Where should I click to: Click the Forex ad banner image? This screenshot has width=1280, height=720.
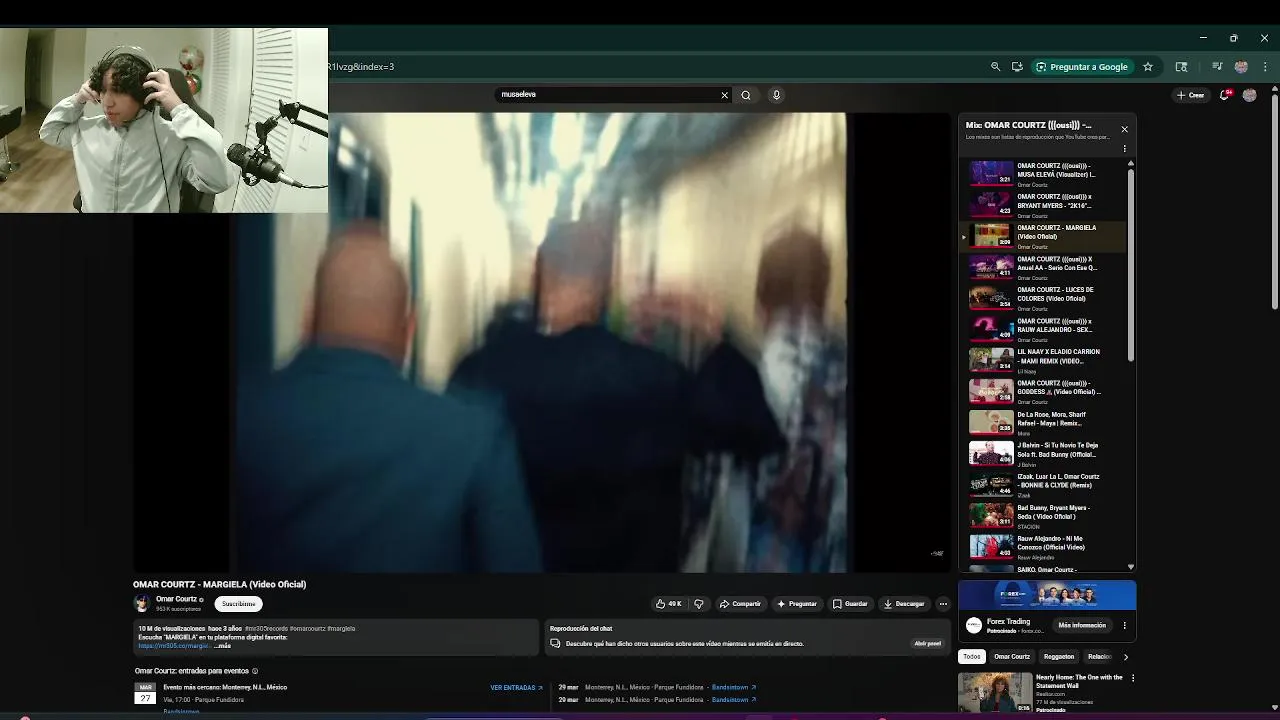[1047, 595]
